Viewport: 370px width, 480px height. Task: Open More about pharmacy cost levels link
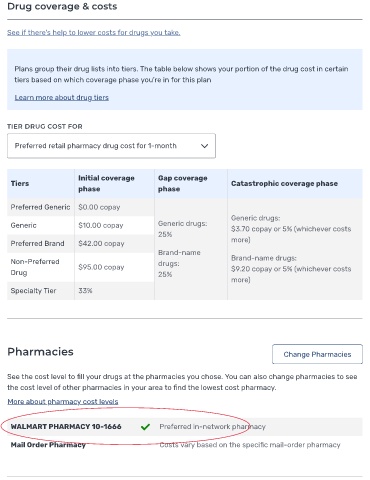(x=63, y=401)
